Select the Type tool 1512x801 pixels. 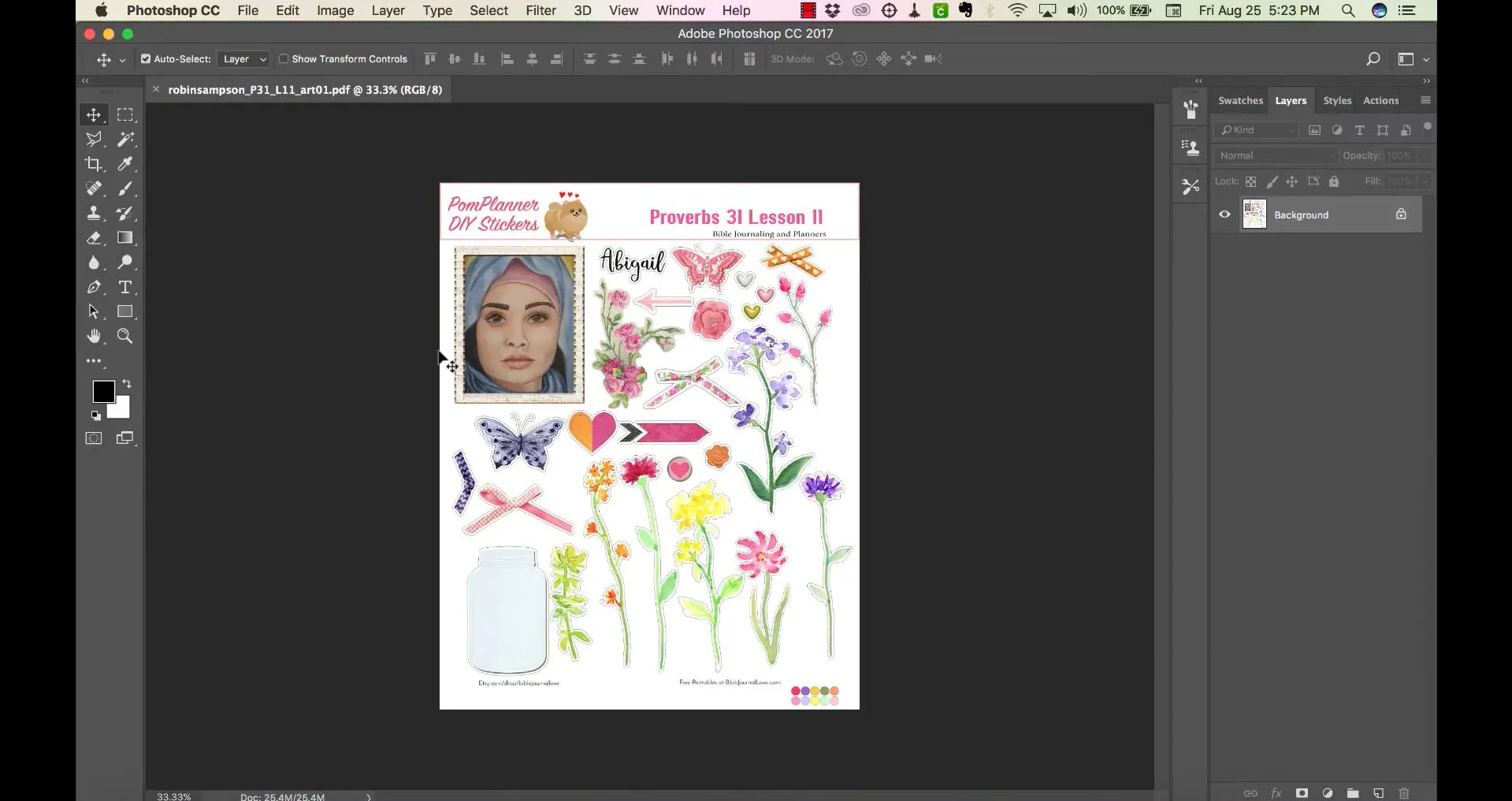(x=125, y=287)
